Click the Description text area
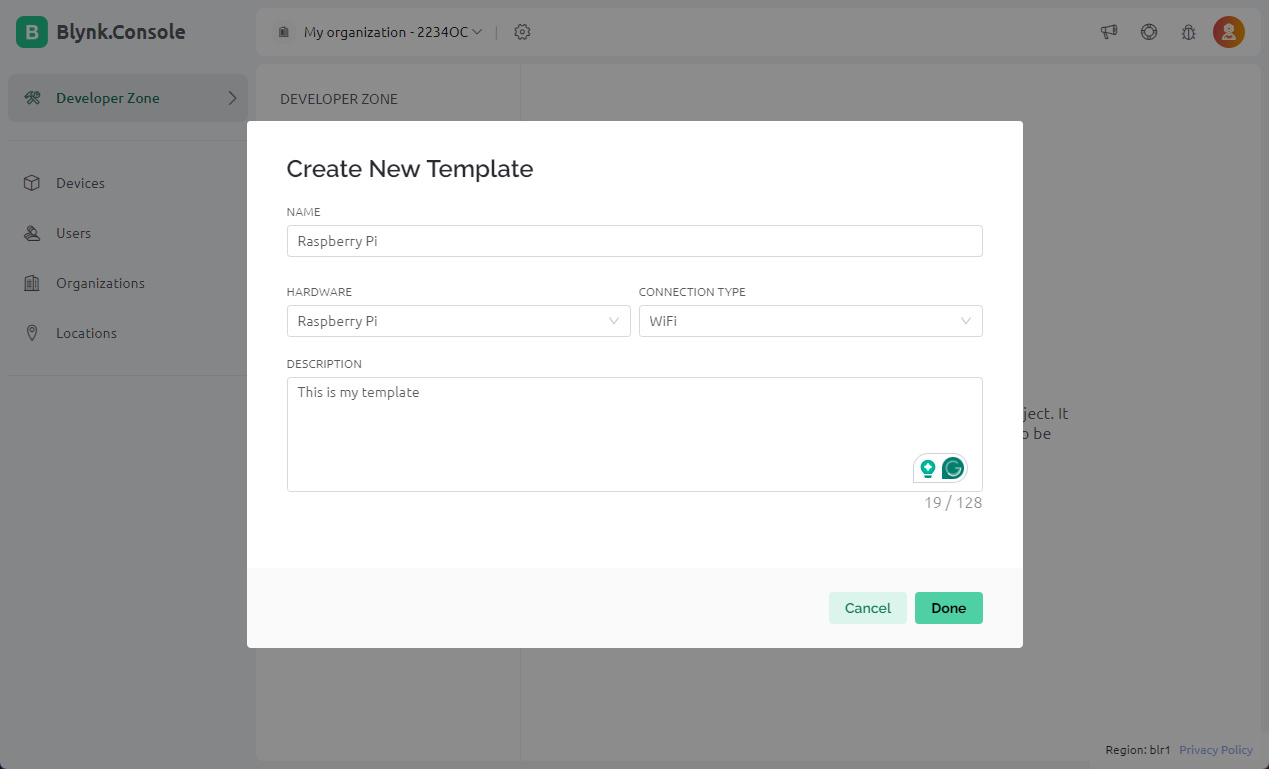Screen dimensions: 1269x769 pyautogui.click(x=635, y=434)
